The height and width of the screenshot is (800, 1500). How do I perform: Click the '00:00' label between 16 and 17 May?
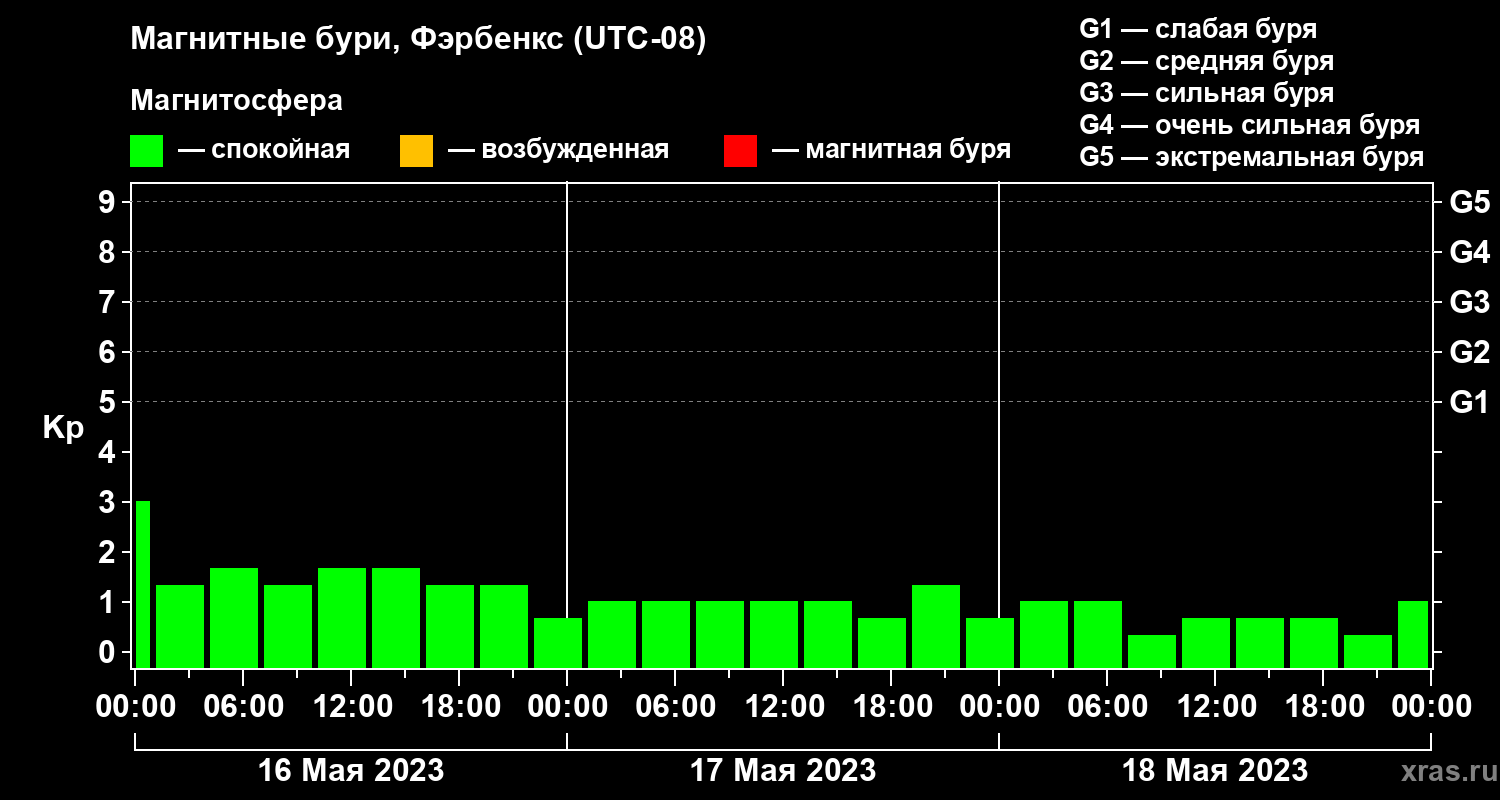[567, 706]
